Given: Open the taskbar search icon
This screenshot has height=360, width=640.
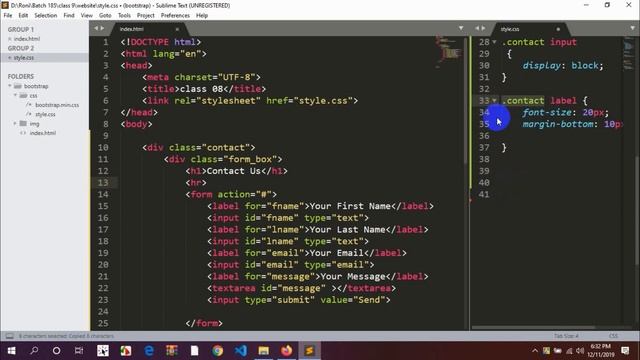Looking at the screenshot, I should point(34,351).
